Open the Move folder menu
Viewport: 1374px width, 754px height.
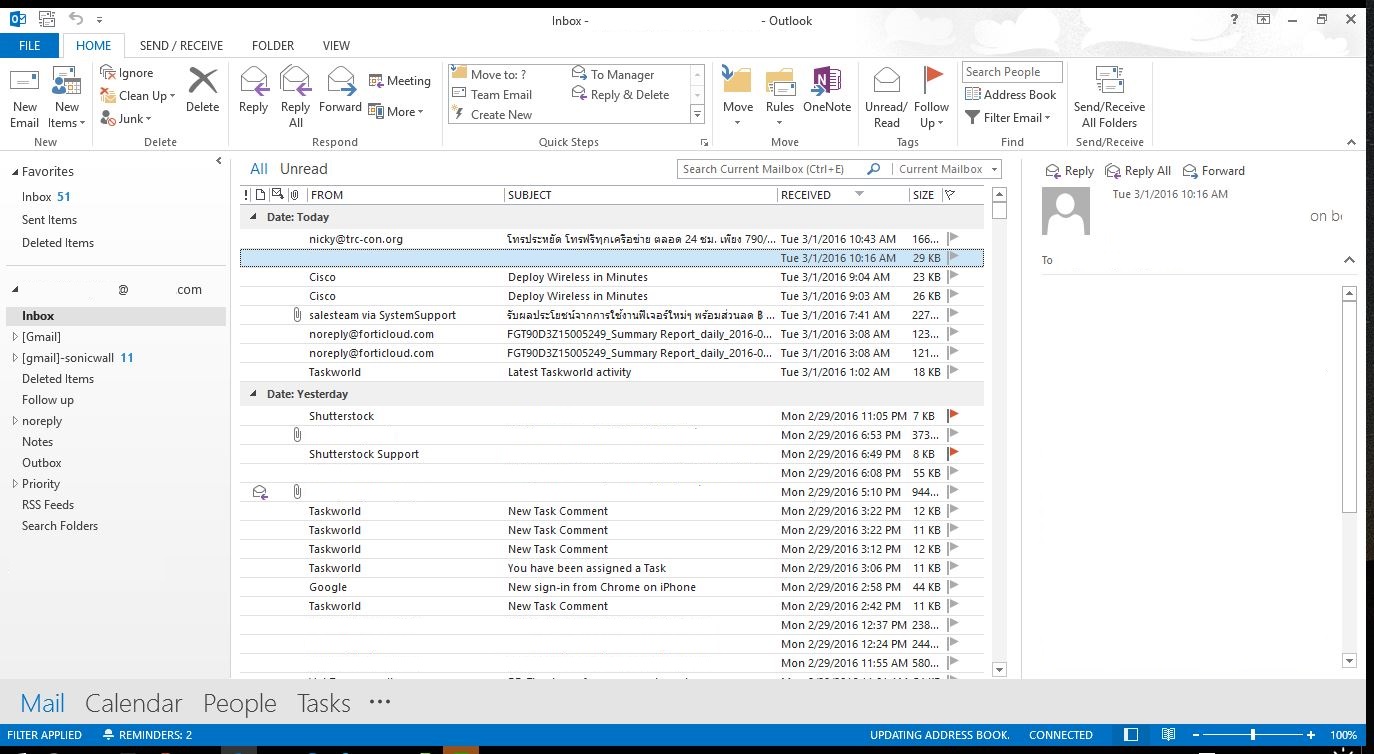pyautogui.click(x=737, y=98)
